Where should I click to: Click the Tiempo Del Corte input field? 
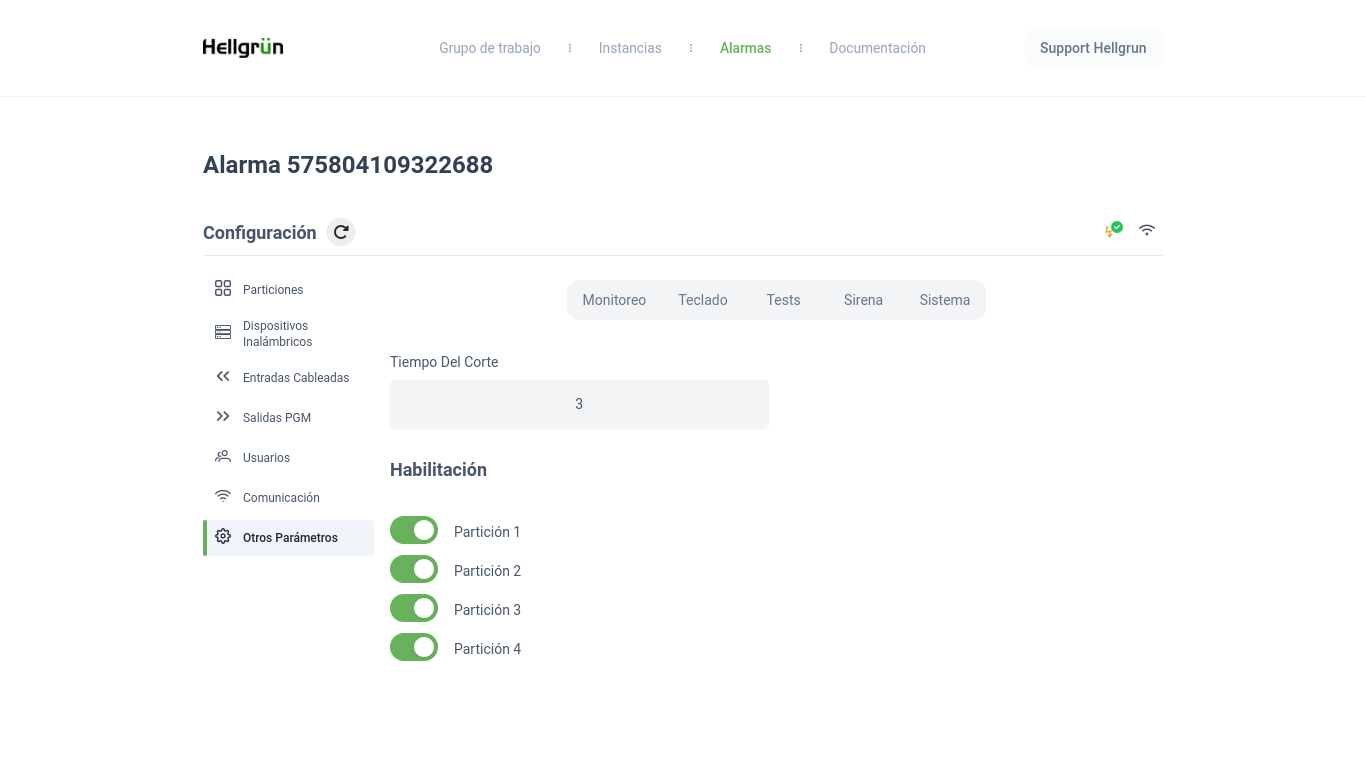(x=579, y=404)
